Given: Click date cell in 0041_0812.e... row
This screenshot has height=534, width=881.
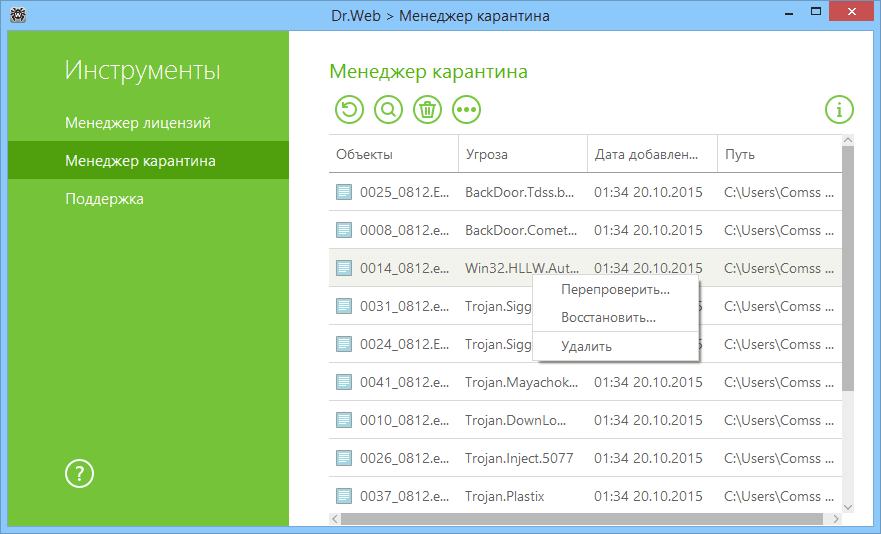Looking at the screenshot, I should [648, 382].
